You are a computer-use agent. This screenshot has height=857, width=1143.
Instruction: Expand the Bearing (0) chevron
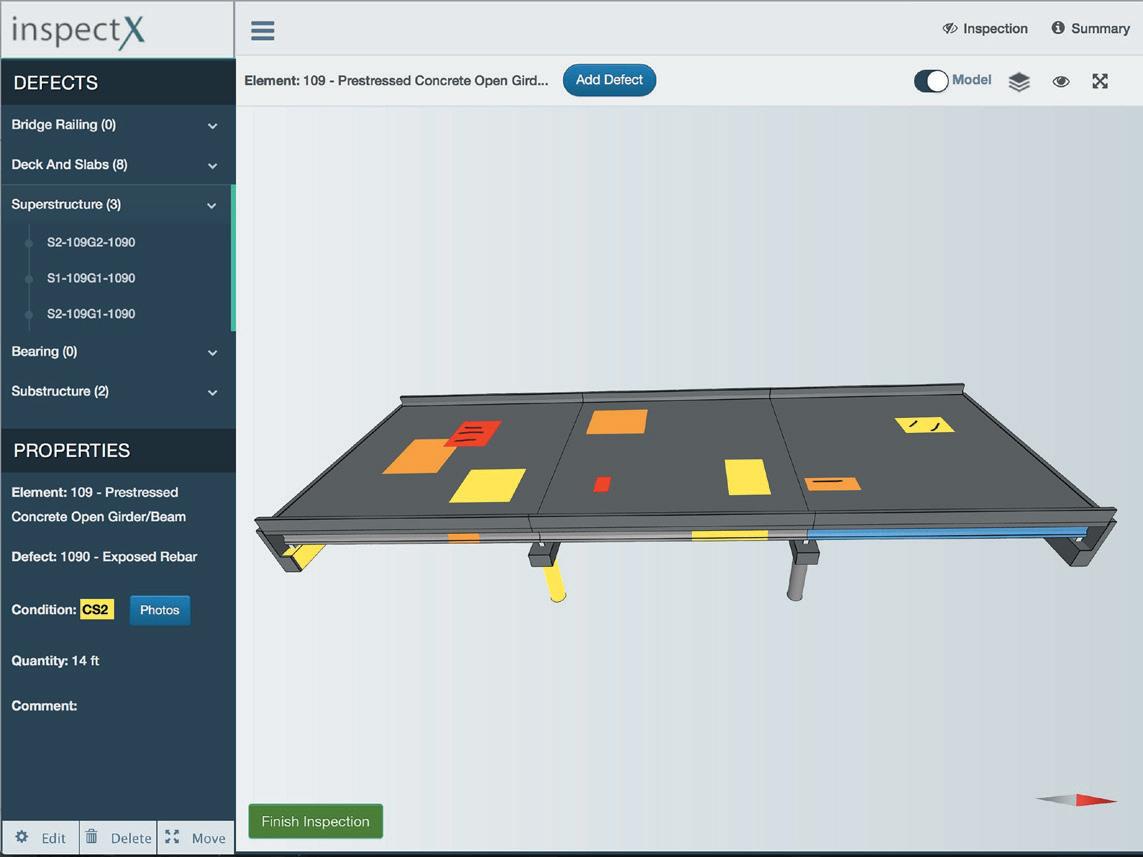coord(212,353)
